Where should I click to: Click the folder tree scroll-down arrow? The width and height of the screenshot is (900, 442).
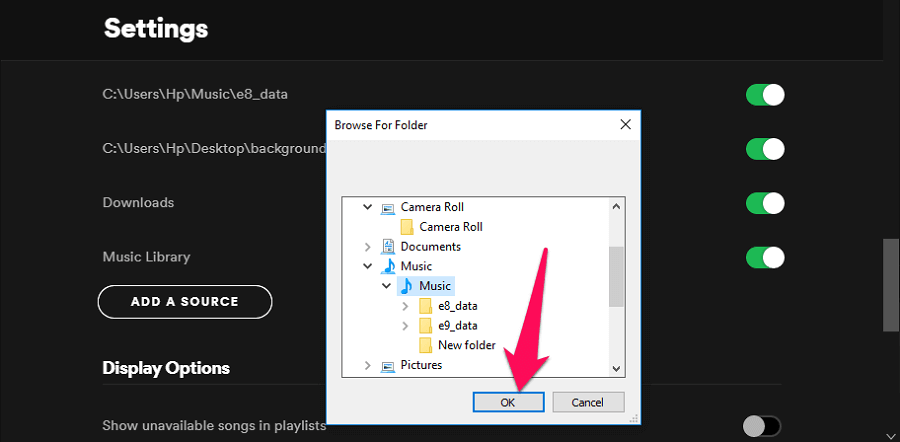(x=616, y=368)
